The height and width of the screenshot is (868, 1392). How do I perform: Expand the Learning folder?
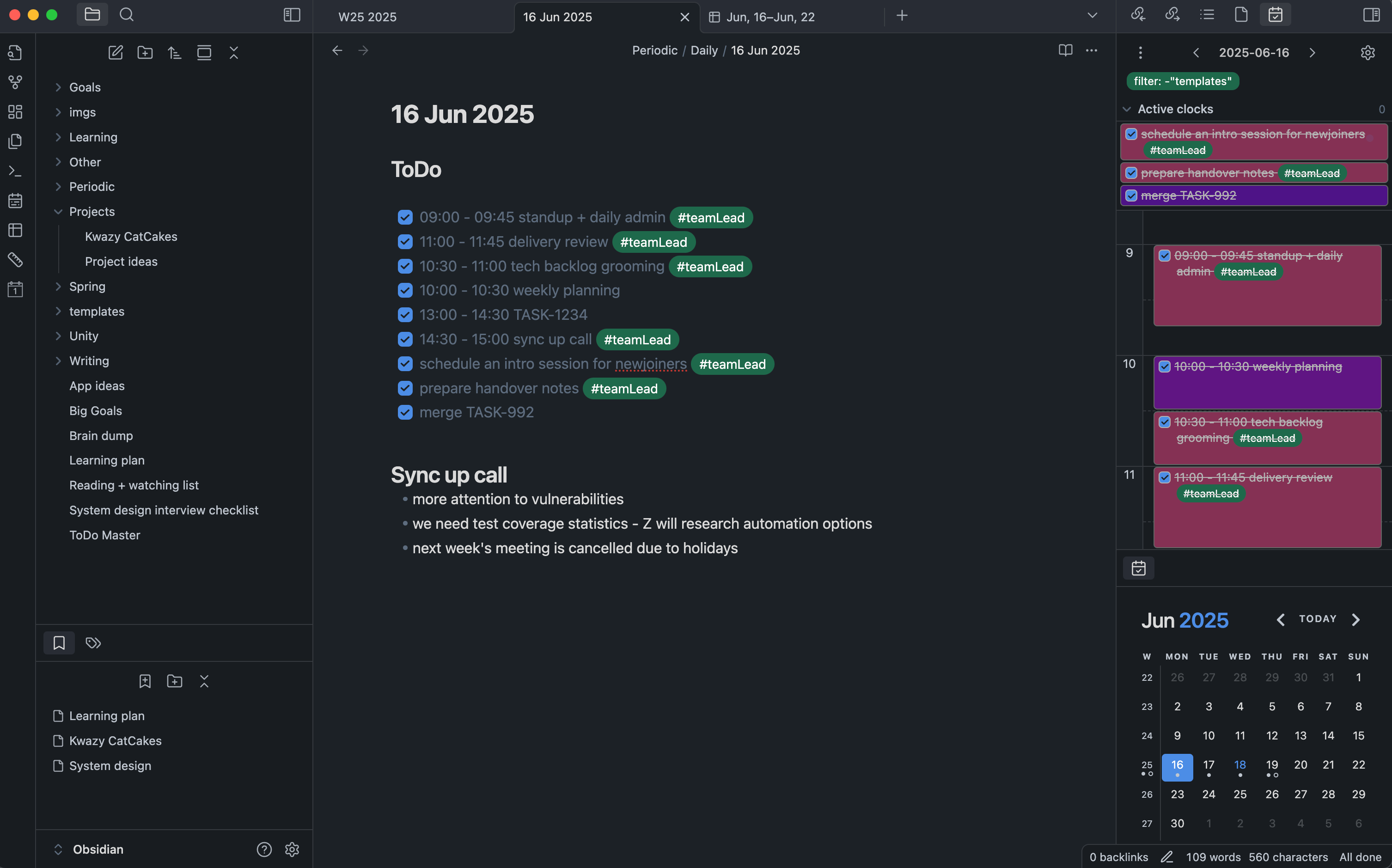click(x=58, y=137)
